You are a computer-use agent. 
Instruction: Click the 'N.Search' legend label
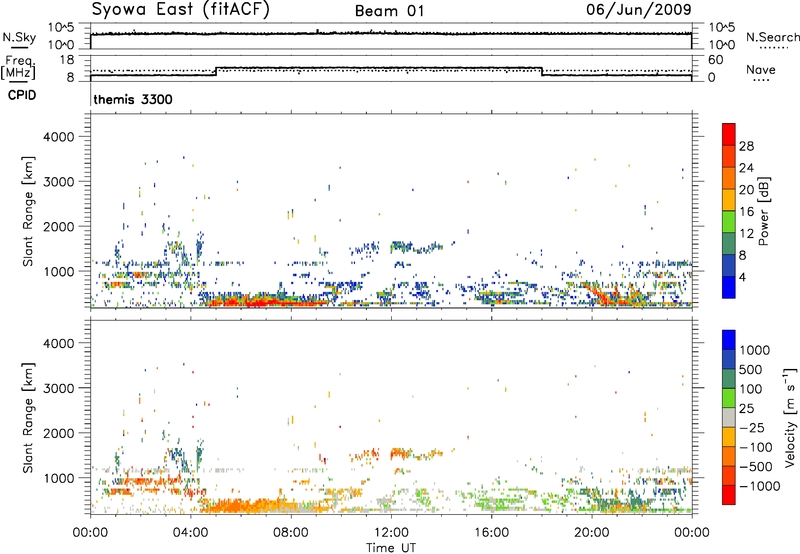(772, 37)
